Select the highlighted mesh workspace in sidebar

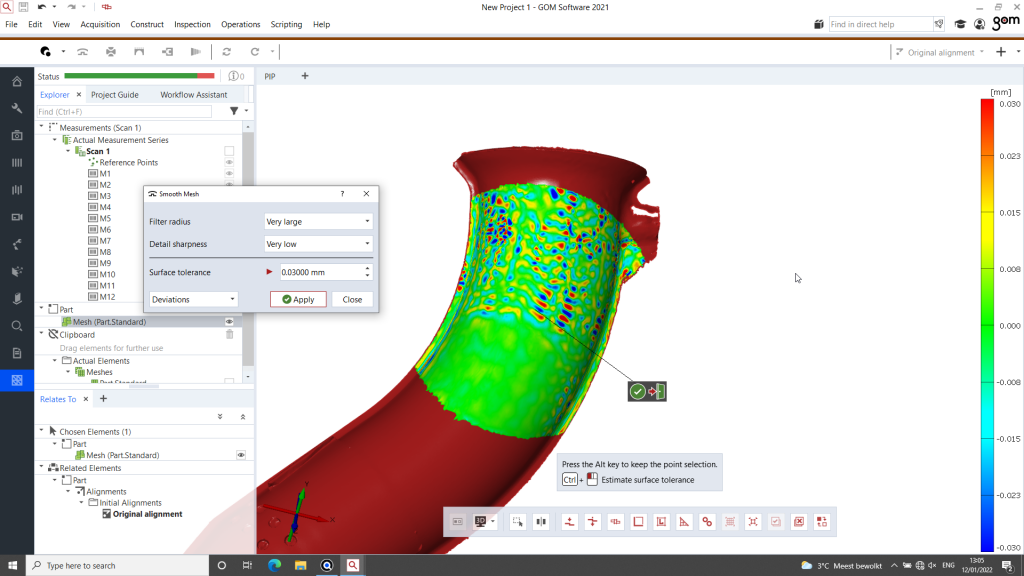coord(17,380)
